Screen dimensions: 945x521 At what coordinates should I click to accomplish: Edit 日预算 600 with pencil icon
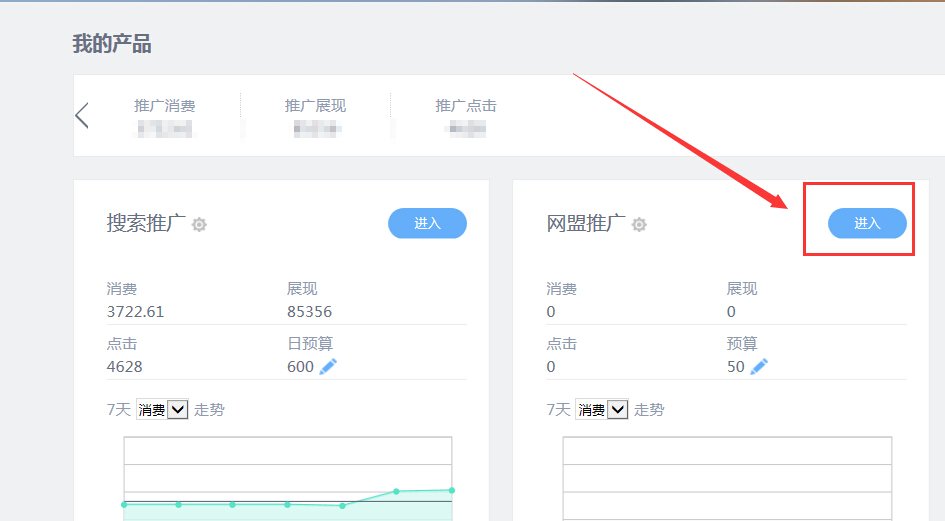pos(328,366)
